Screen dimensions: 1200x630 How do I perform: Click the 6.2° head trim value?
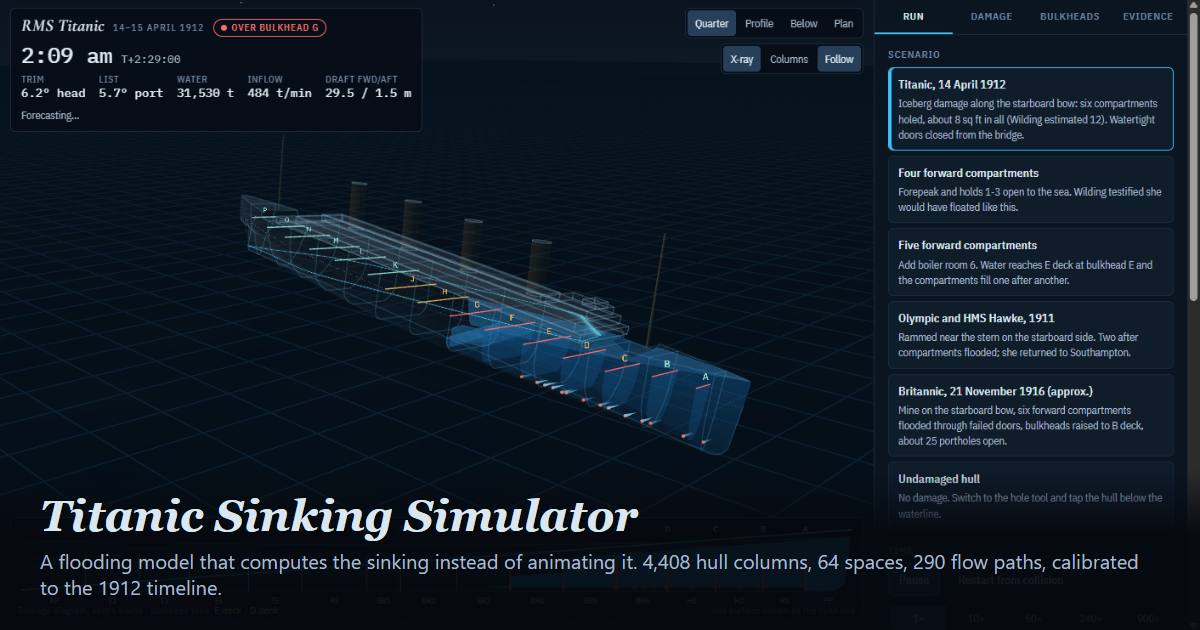(x=53, y=93)
